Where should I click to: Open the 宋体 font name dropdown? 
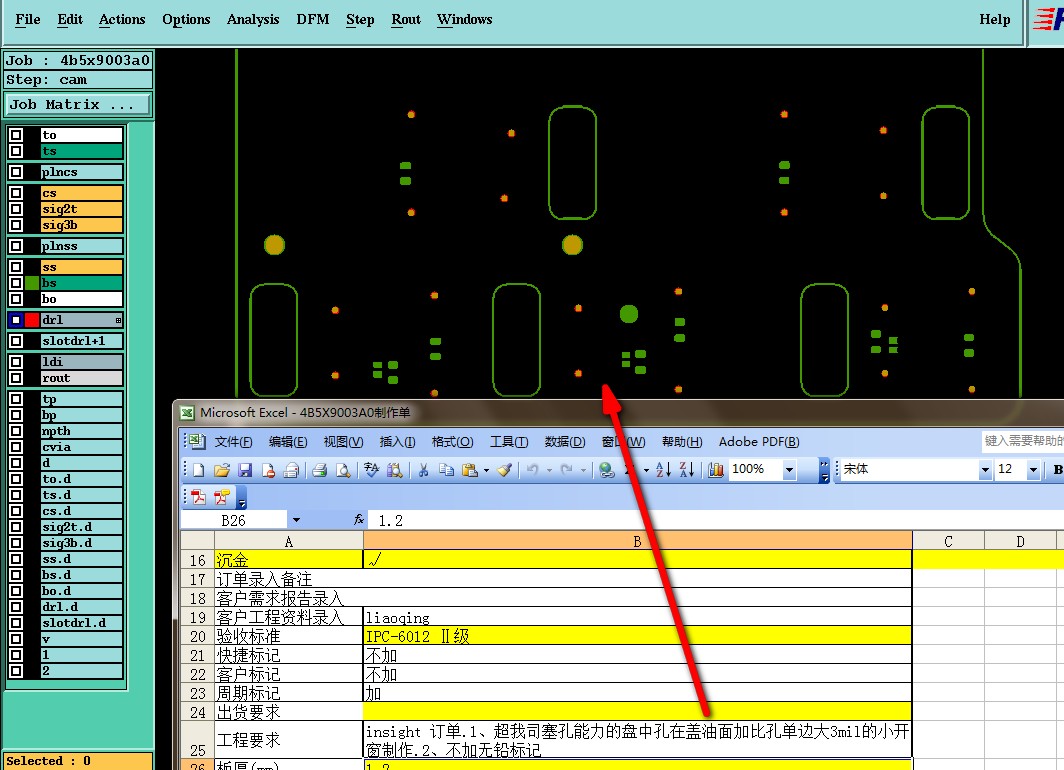(x=985, y=469)
